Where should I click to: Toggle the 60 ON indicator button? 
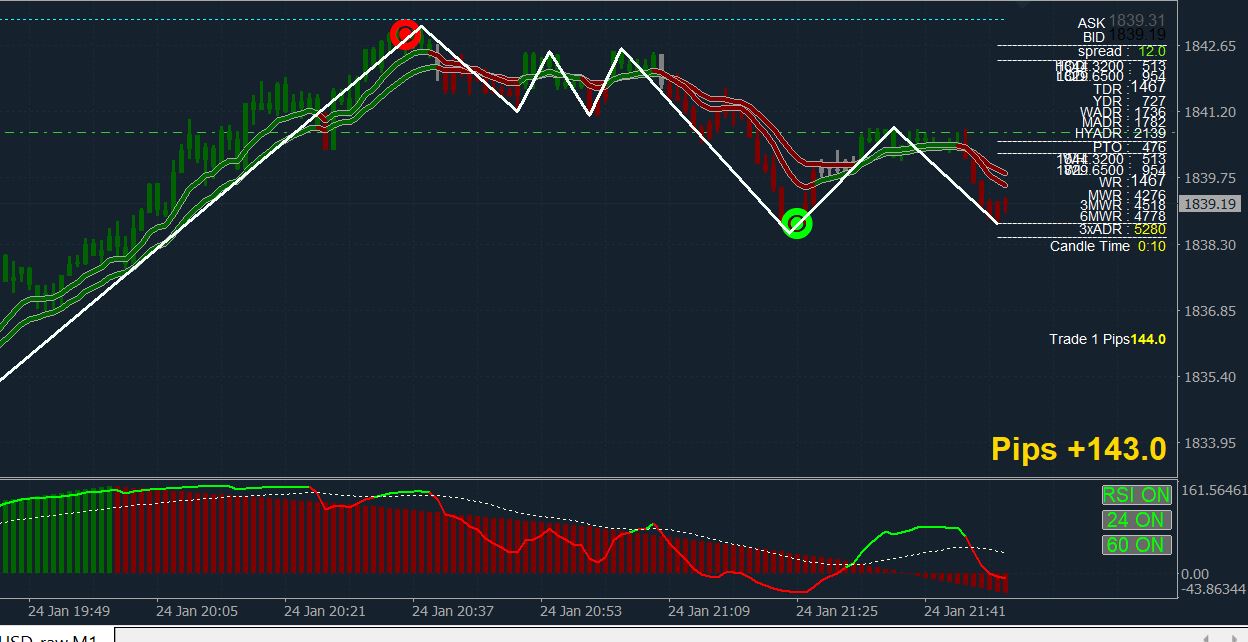click(x=1136, y=545)
